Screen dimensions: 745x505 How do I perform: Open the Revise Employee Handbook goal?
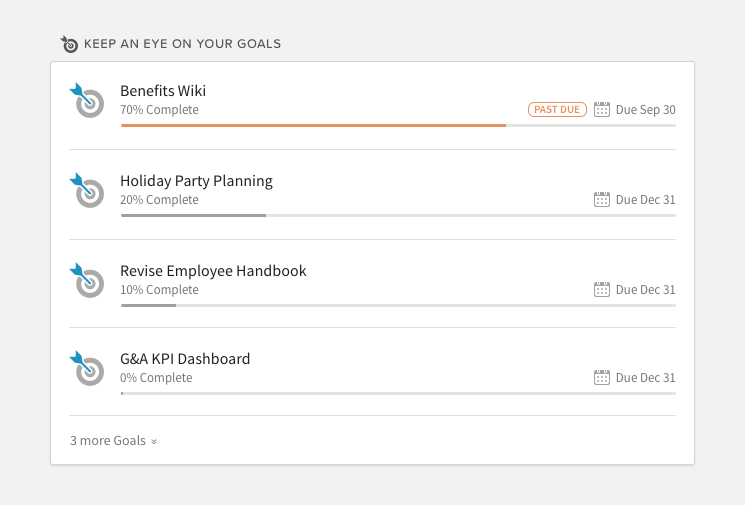point(213,271)
